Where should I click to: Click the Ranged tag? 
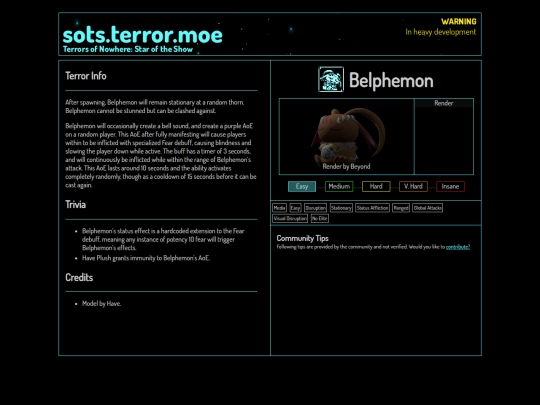coord(401,208)
